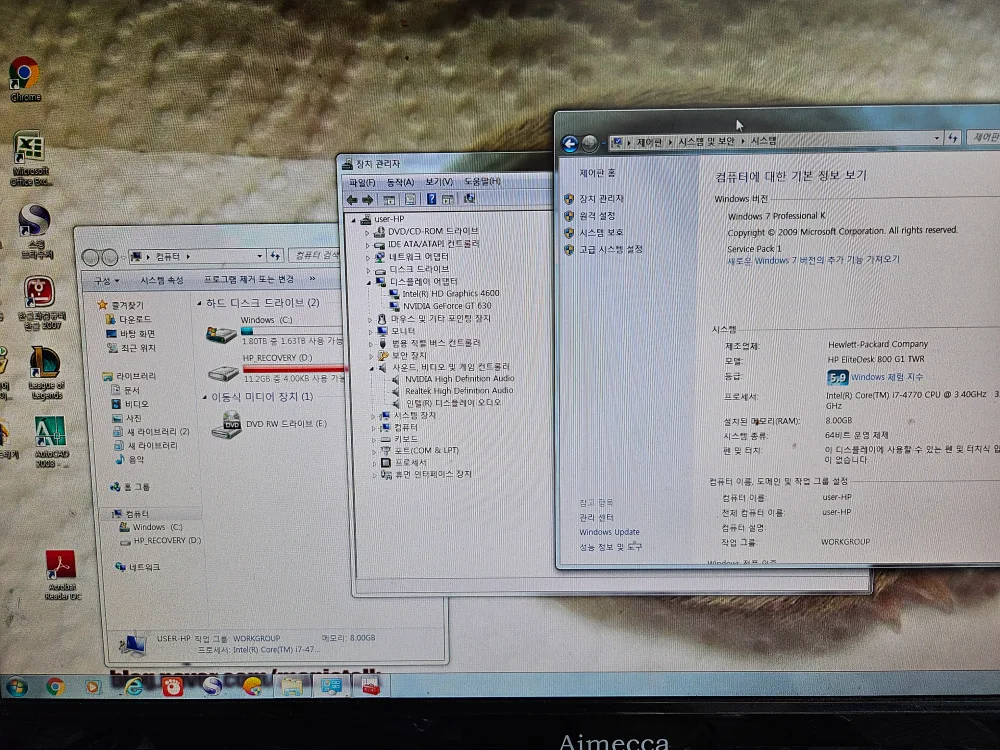Viewport: 1000px width, 750px height.
Task: Click the 성능 정보 및 도구 link
Action: tap(610, 547)
